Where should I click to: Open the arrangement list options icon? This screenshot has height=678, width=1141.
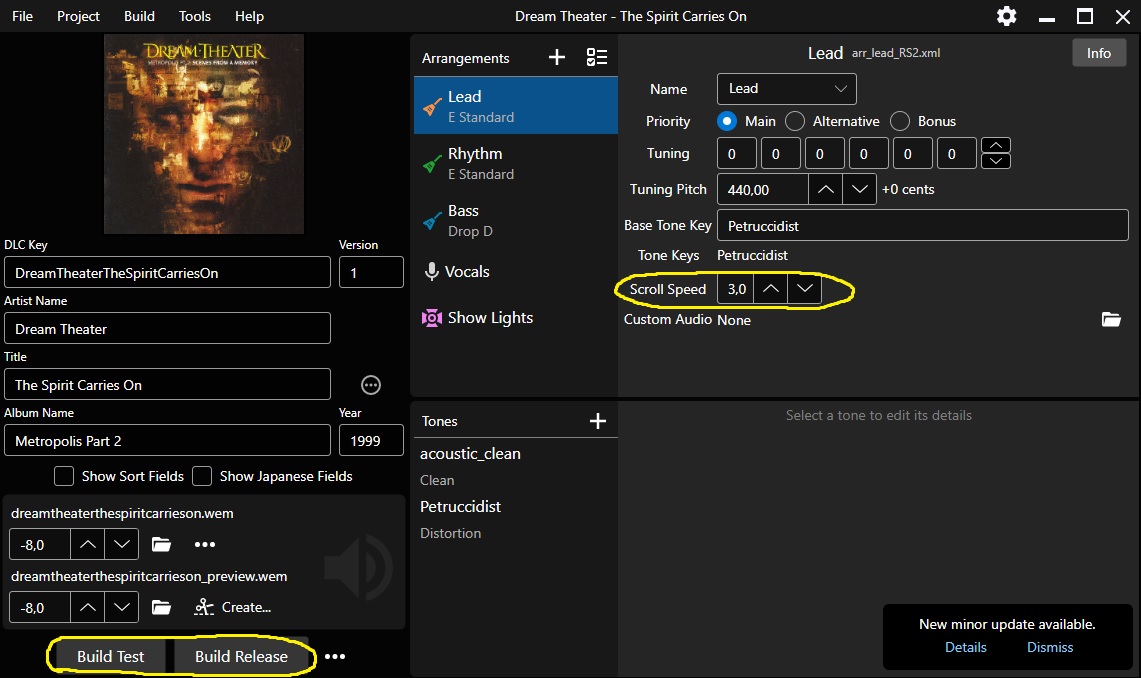[x=597, y=57]
